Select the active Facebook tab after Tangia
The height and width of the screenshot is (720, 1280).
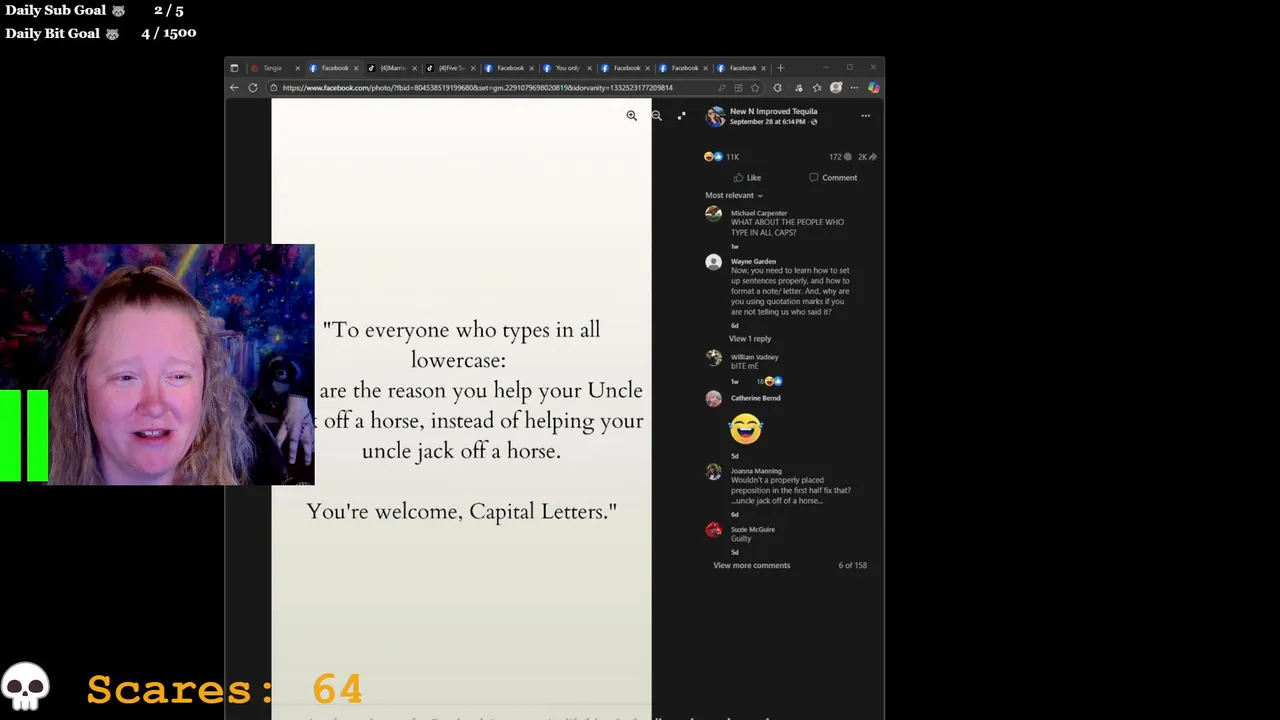click(333, 68)
